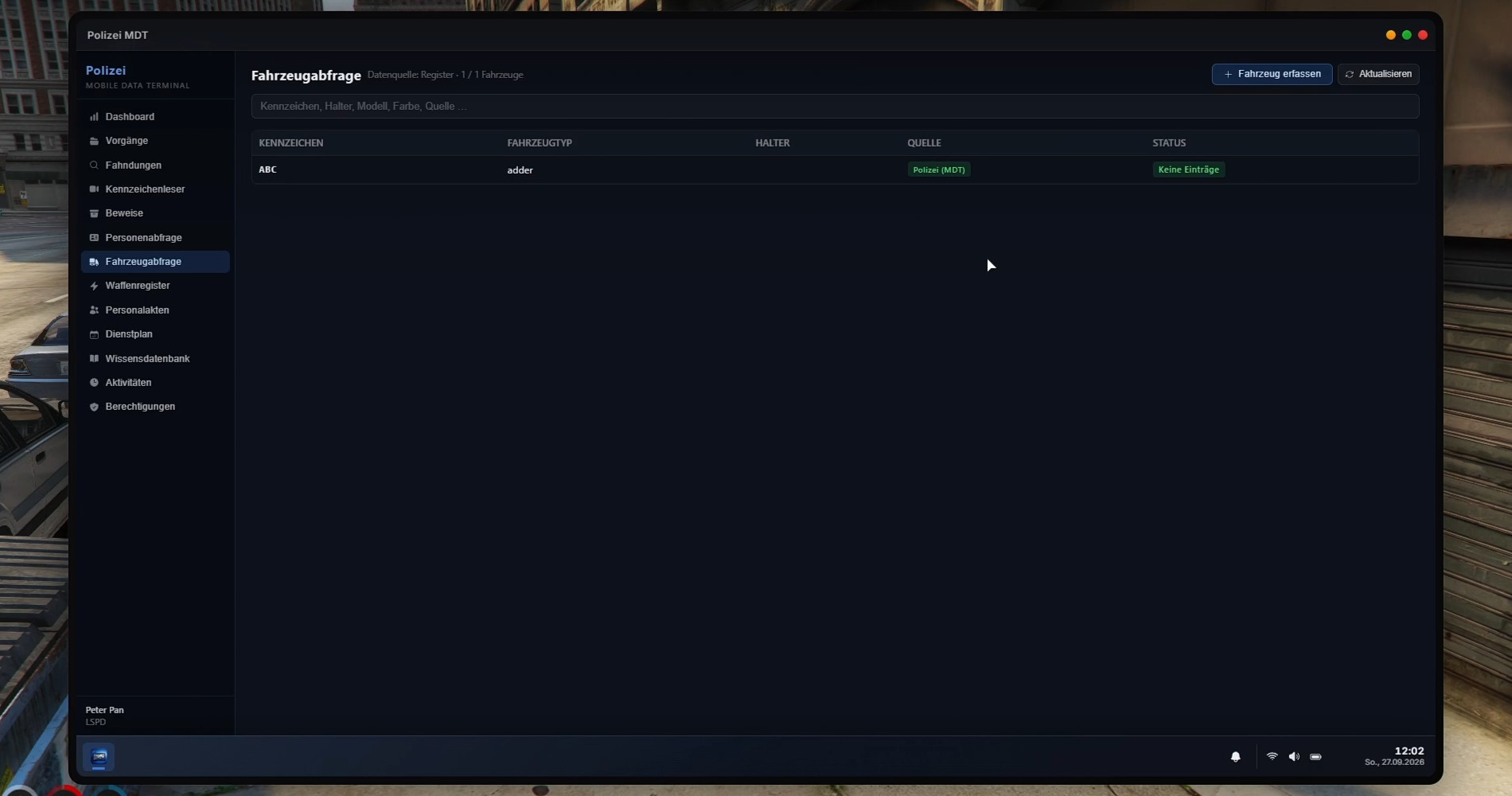Viewport: 1512px width, 796px height.
Task: Go to Fahndungen in the sidebar
Action: tap(155, 165)
